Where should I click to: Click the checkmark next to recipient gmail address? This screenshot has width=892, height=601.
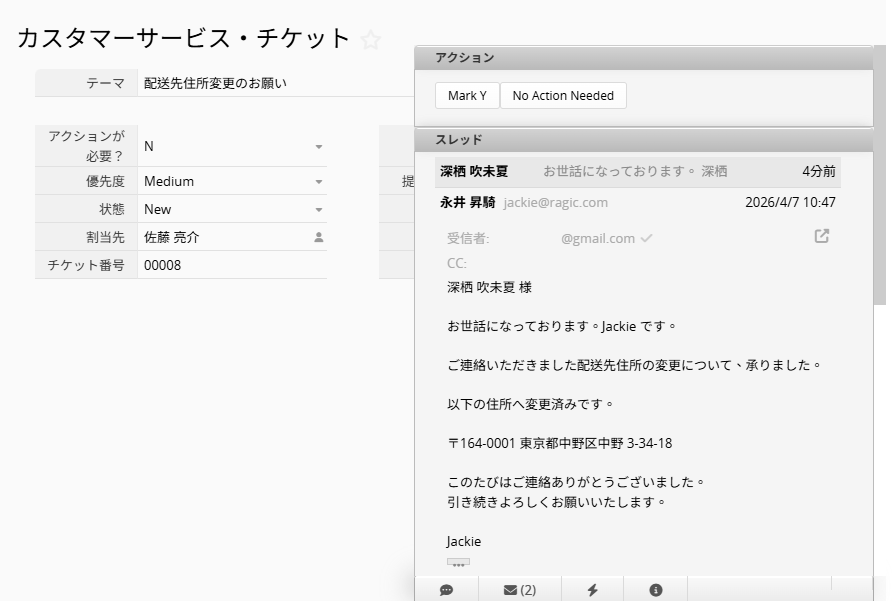click(647, 238)
